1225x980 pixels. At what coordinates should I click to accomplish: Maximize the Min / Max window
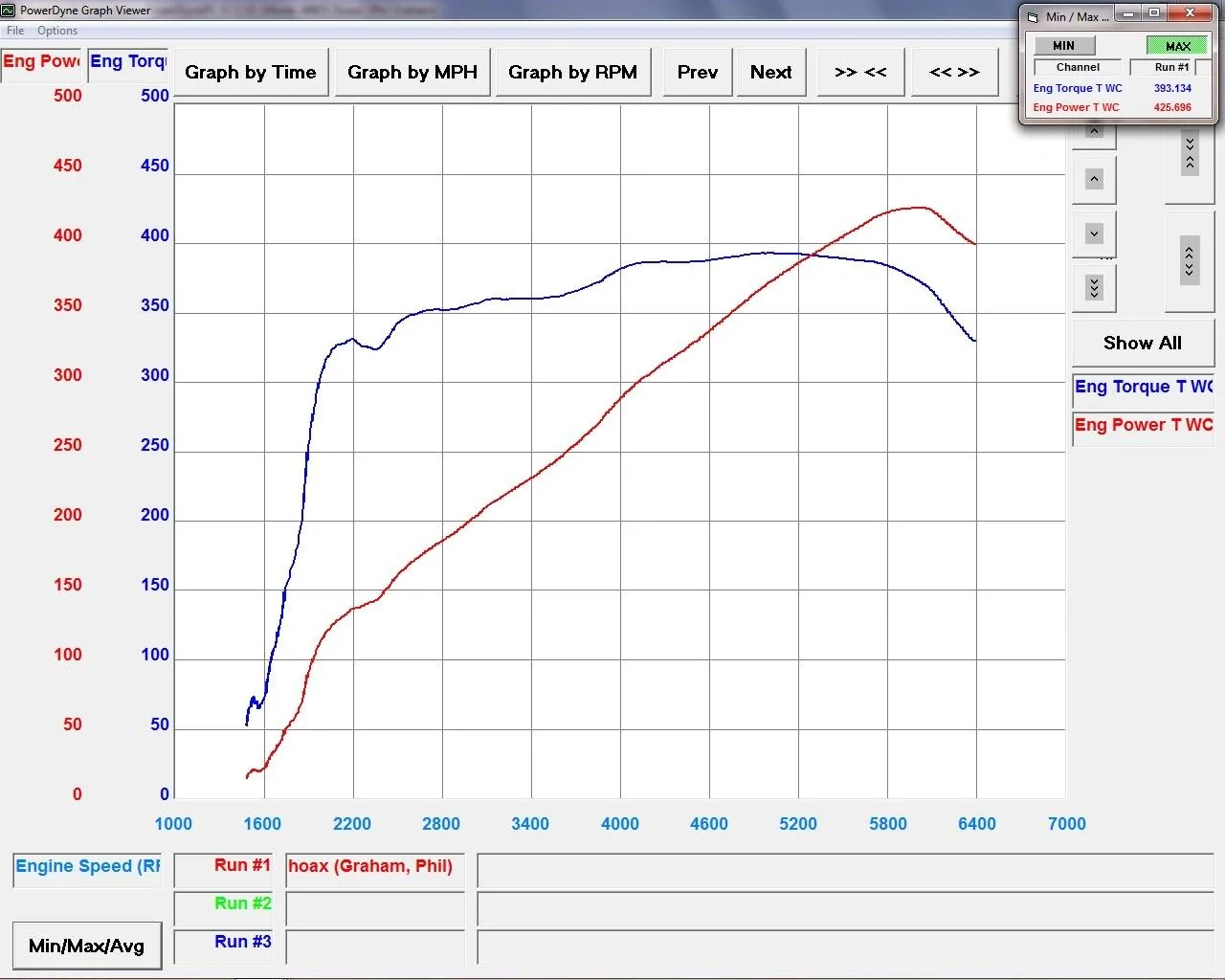click(x=1154, y=13)
